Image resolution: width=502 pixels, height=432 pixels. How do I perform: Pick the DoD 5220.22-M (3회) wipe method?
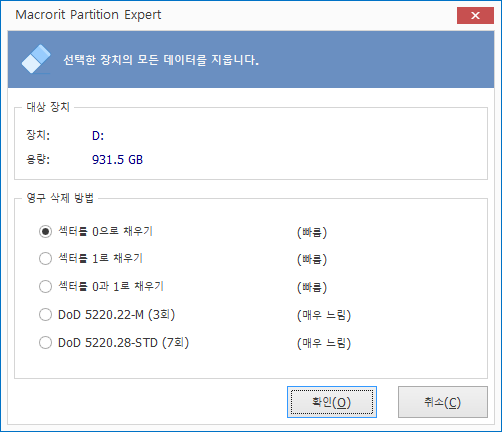coord(107,314)
